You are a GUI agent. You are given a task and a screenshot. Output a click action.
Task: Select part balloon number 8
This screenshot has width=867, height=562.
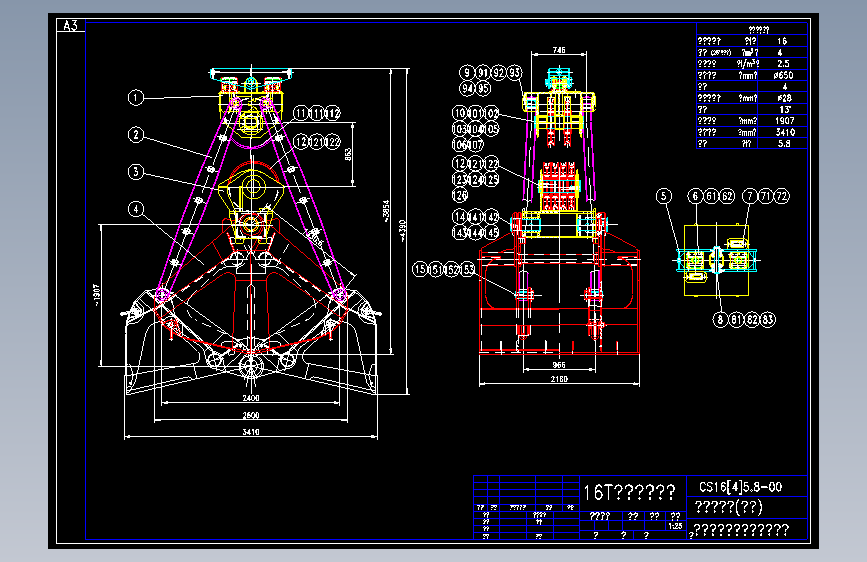click(x=720, y=320)
